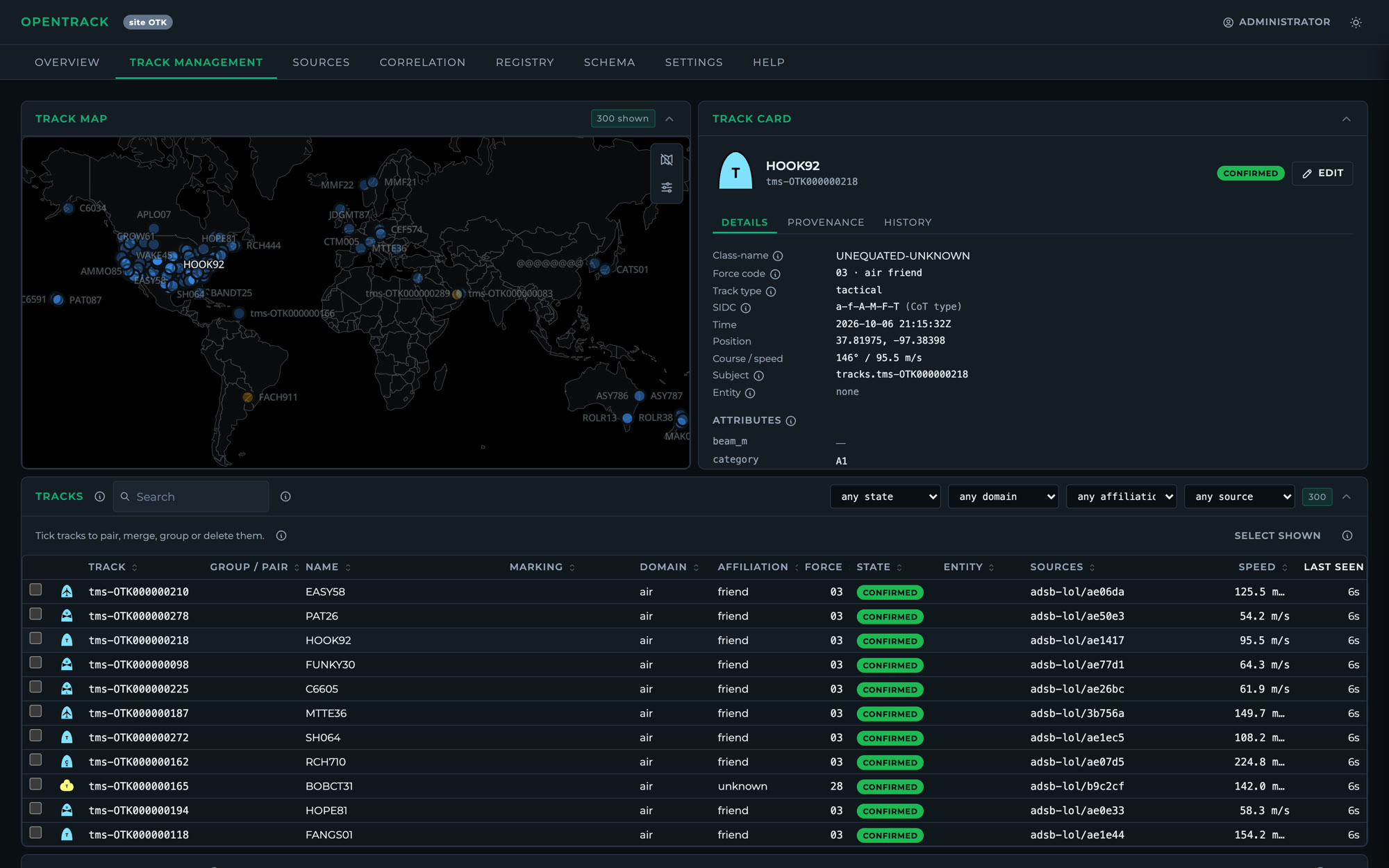The image size is (1389, 868).
Task: Open the Correlation navigation tab
Action: point(422,62)
